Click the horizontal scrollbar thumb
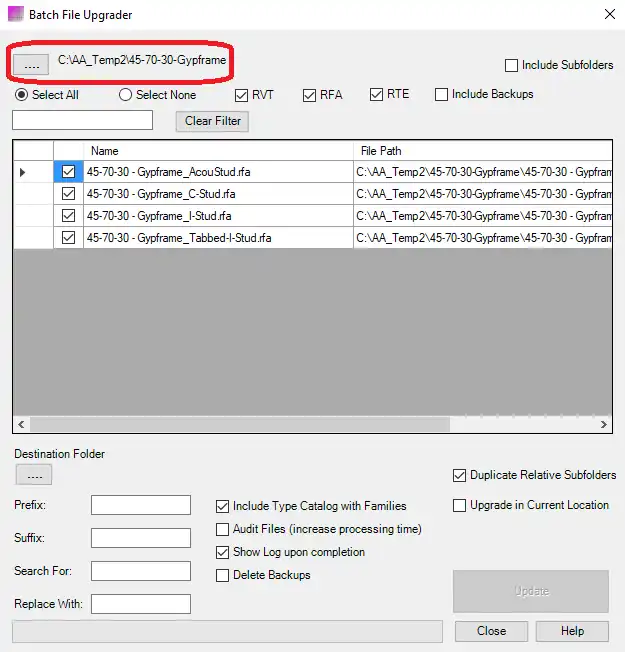This screenshot has width=625, height=652. (x=240, y=425)
